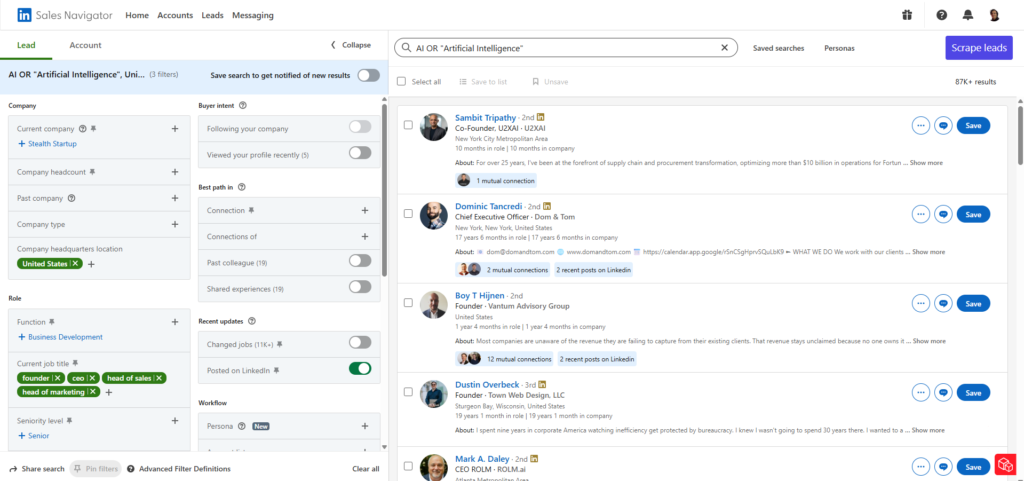The width and height of the screenshot is (1024, 481).
Task: Open more options for Dominic Tancredi
Action: 921,214
